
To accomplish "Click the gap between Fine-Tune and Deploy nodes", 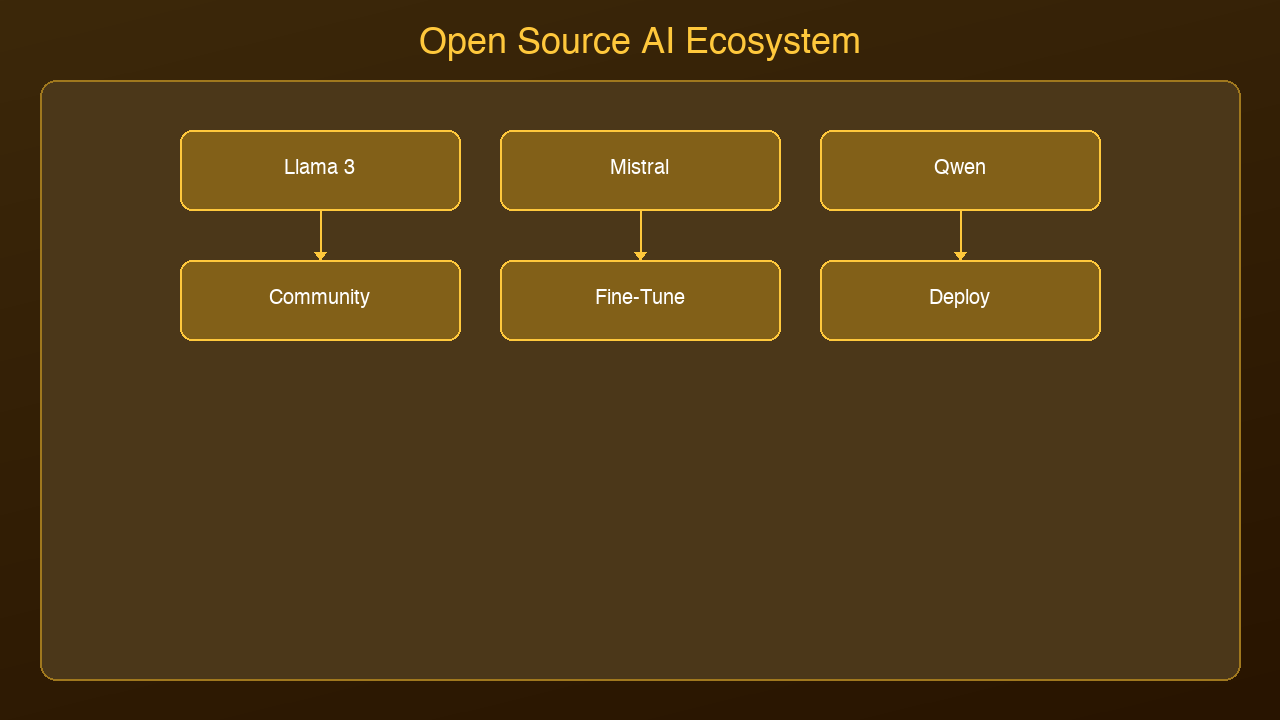I will click(800, 300).
